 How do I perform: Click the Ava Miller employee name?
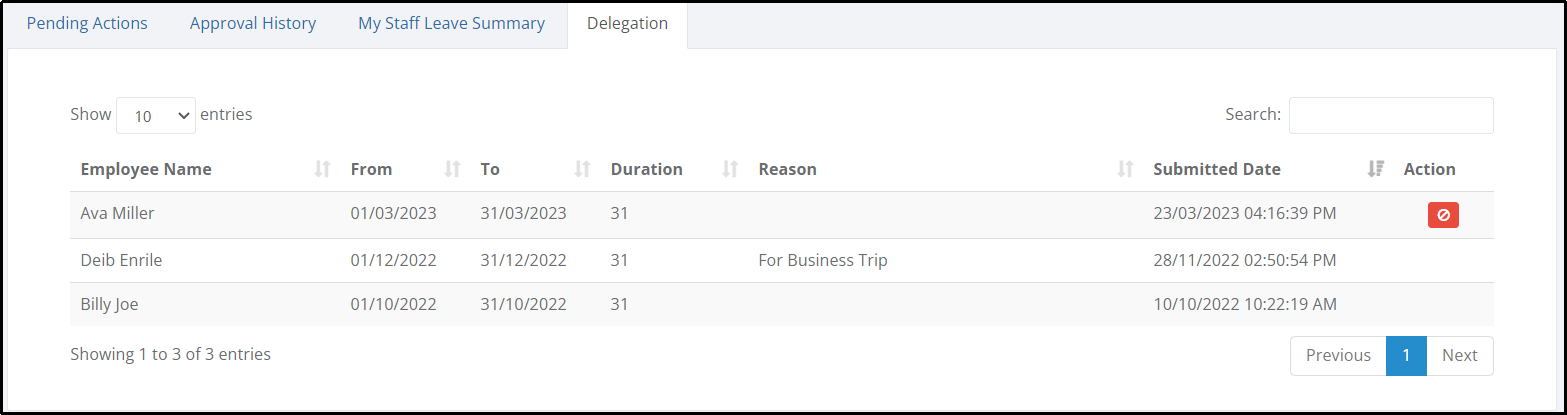(x=118, y=213)
